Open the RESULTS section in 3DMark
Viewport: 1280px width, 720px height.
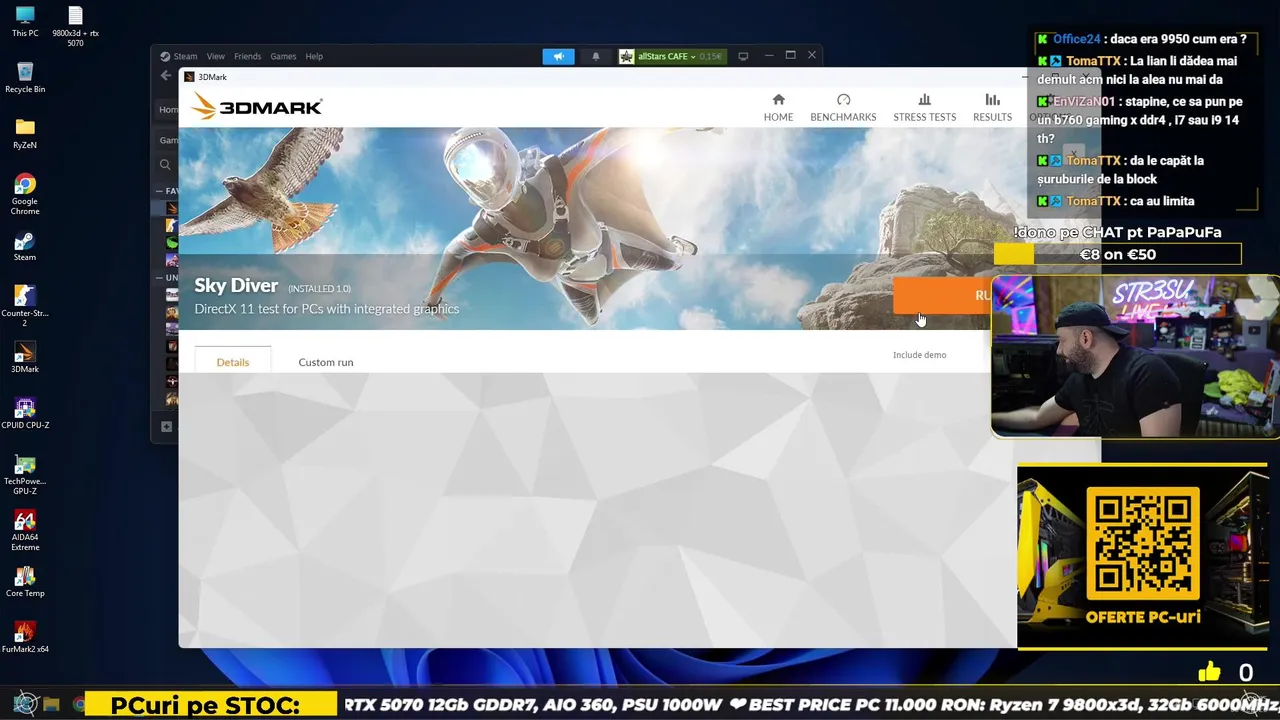click(992, 107)
